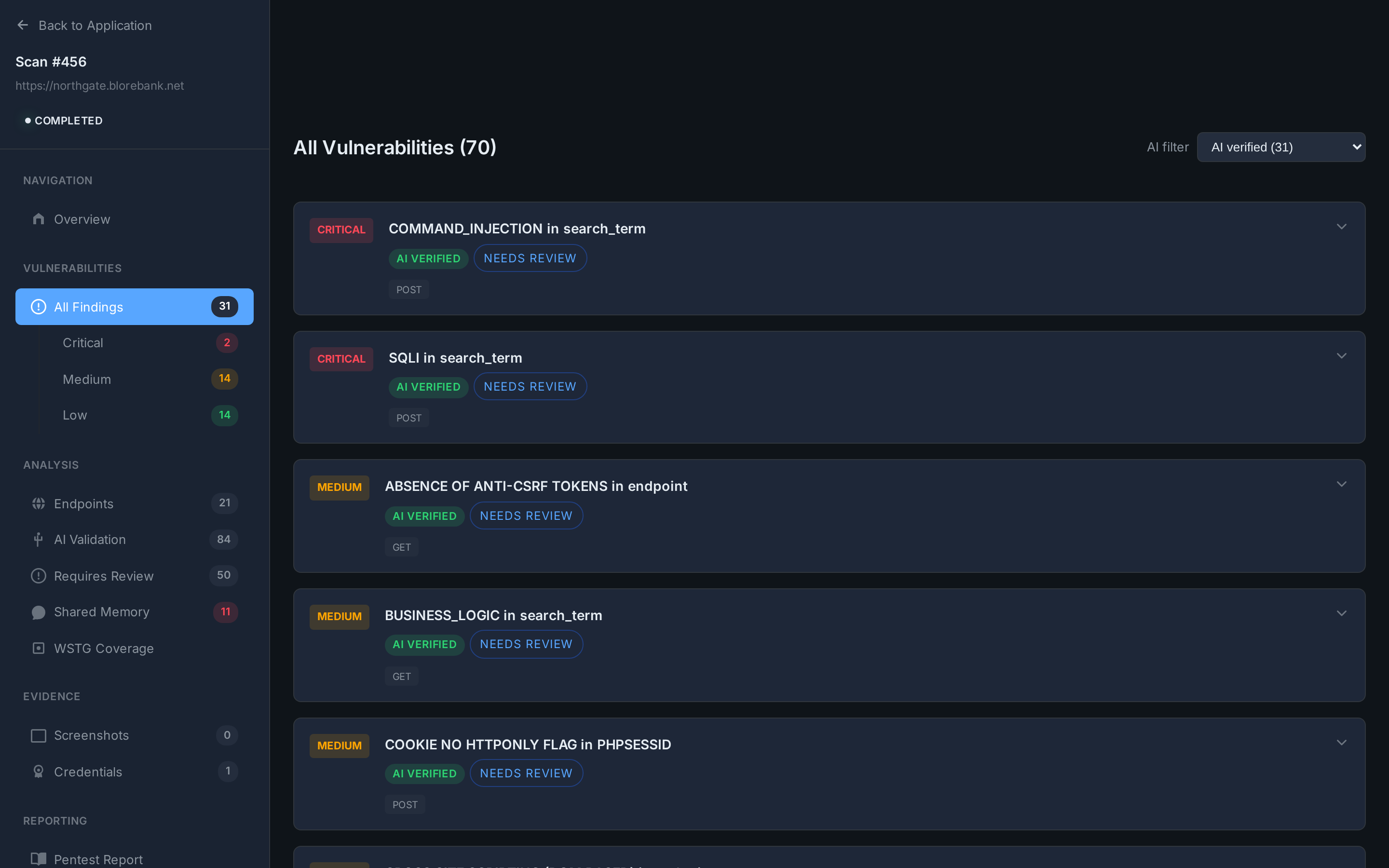Expand the SQLI in search_term finding
Viewport: 1389px width, 868px height.
(1341, 355)
